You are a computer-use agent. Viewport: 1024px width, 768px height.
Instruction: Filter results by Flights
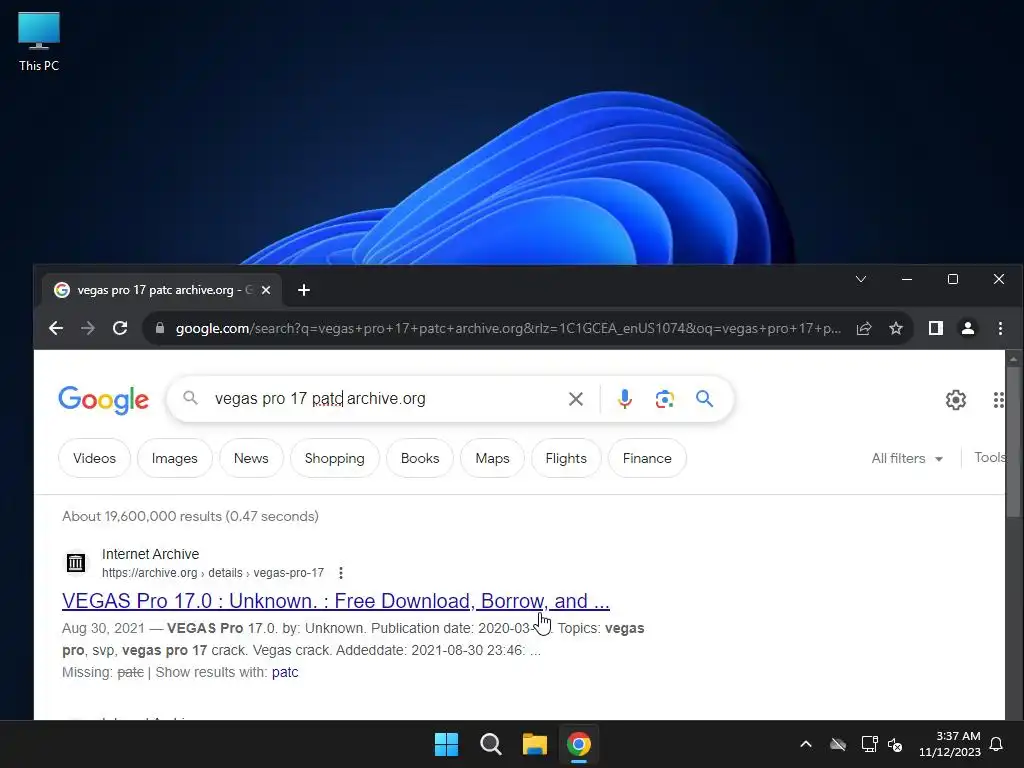pyautogui.click(x=566, y=458)
